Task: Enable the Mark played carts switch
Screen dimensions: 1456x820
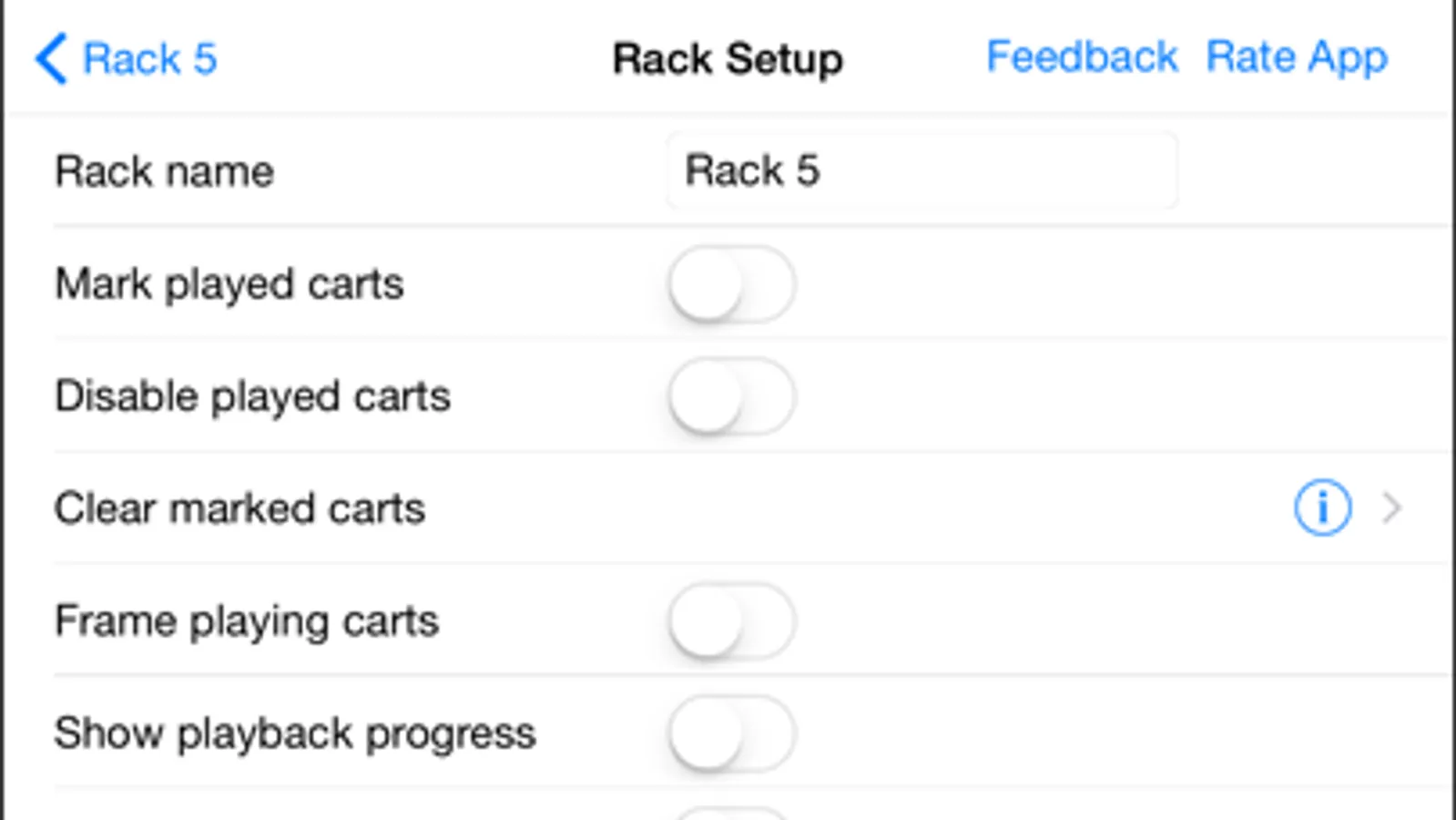Action: pos(732,284)
